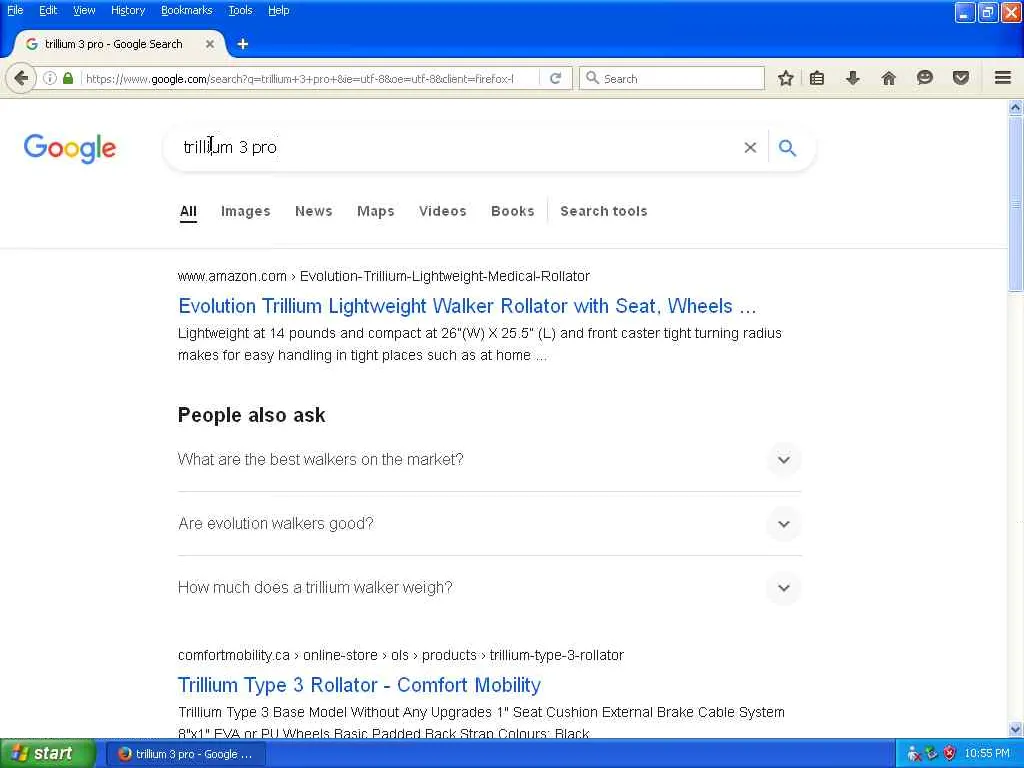The image size is (1024, 768).
Task: Submit search with Google magnifier icon
Action: coord(788,148)
